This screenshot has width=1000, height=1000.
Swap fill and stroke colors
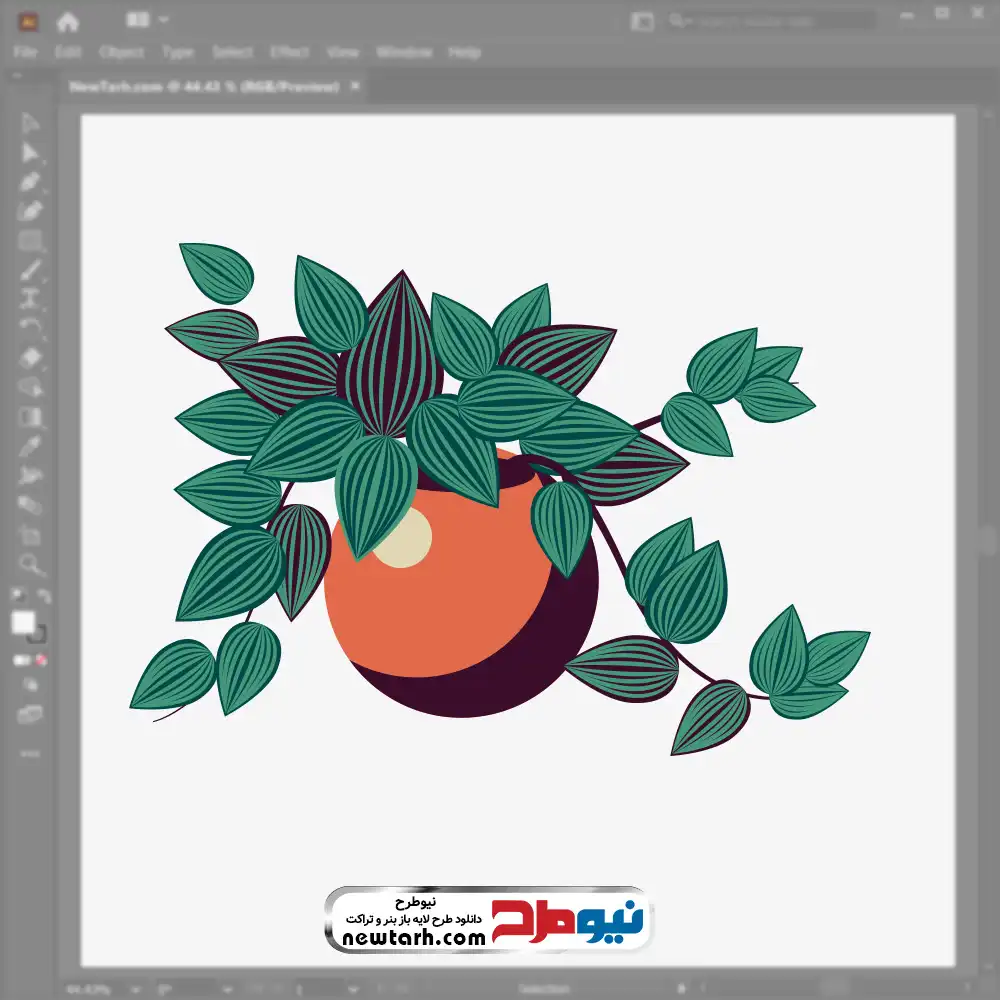pos(43,596)
